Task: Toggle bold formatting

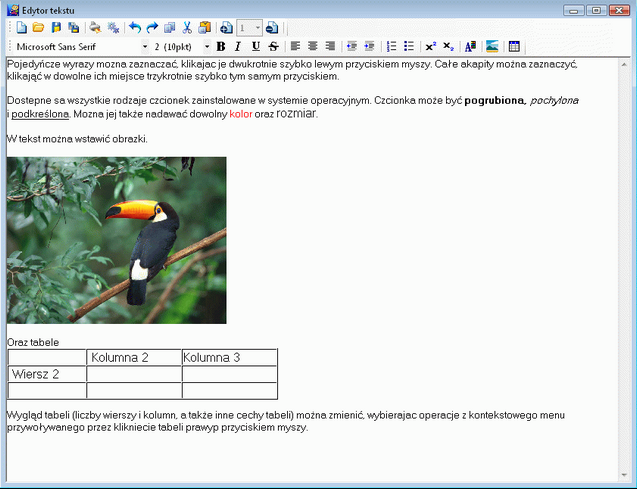Action: coord(221,47)
